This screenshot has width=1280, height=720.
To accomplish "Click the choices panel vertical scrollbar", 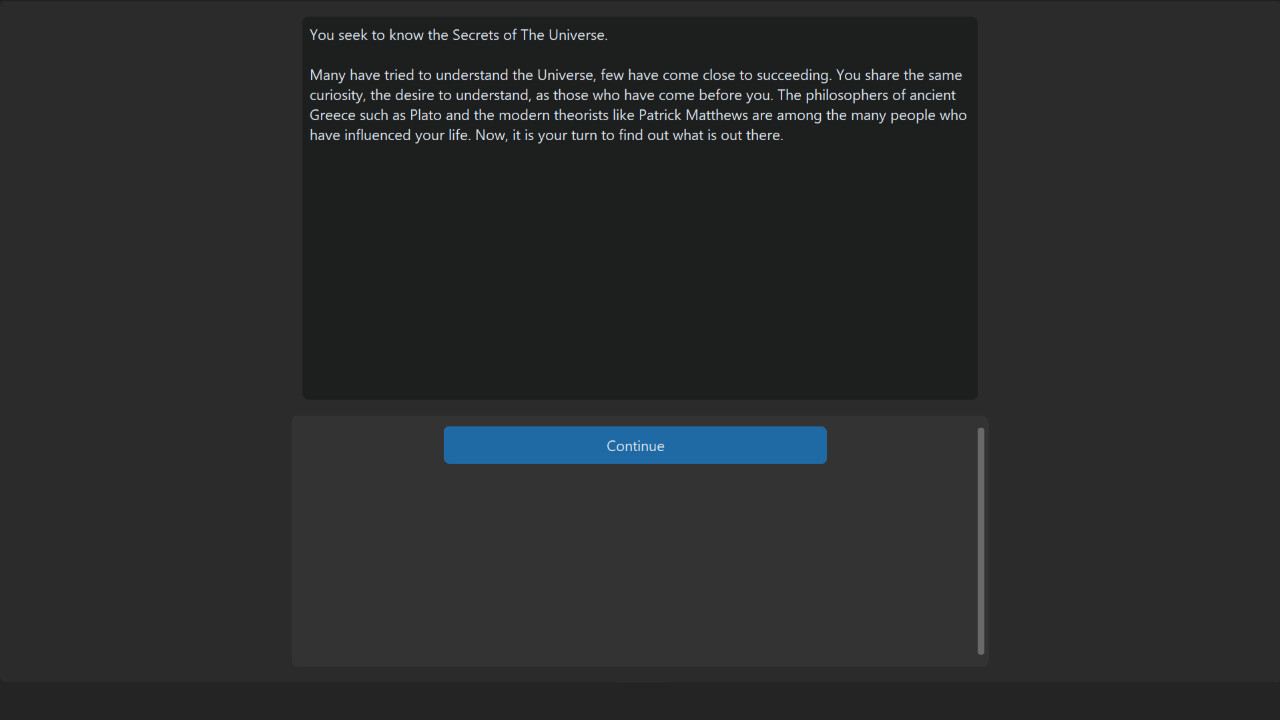I will [981, 541].
